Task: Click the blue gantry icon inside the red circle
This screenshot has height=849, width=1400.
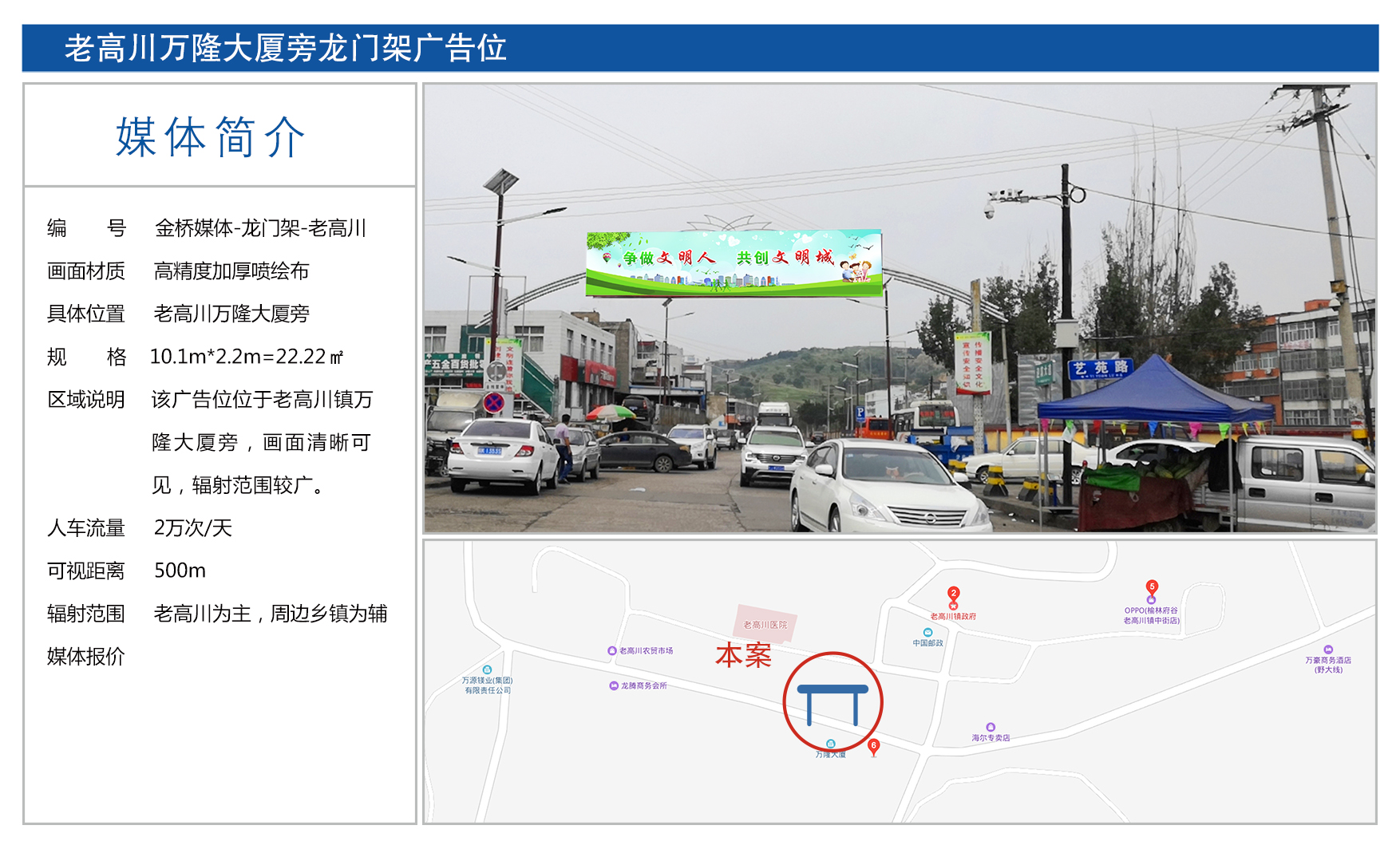Action: 832,705
